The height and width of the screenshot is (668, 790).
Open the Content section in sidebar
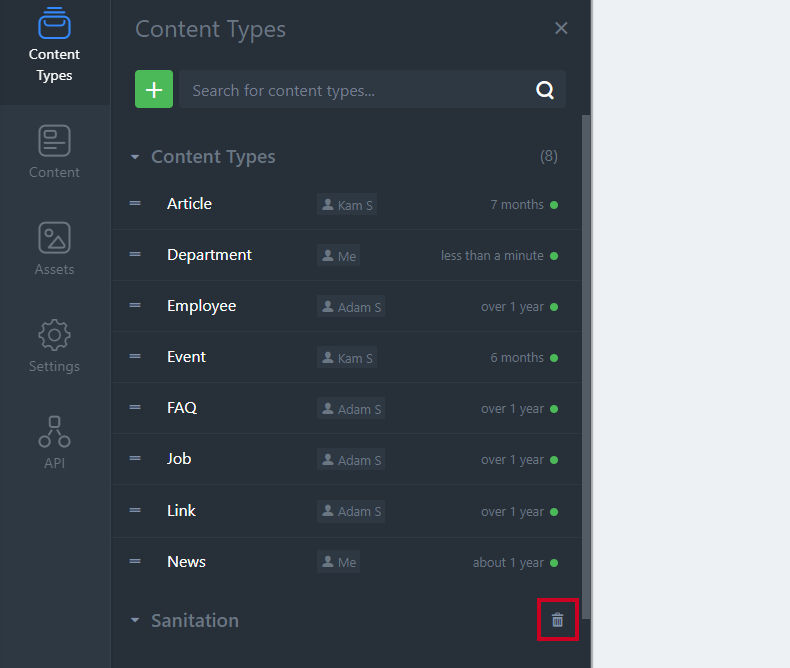tap(54, 152)
